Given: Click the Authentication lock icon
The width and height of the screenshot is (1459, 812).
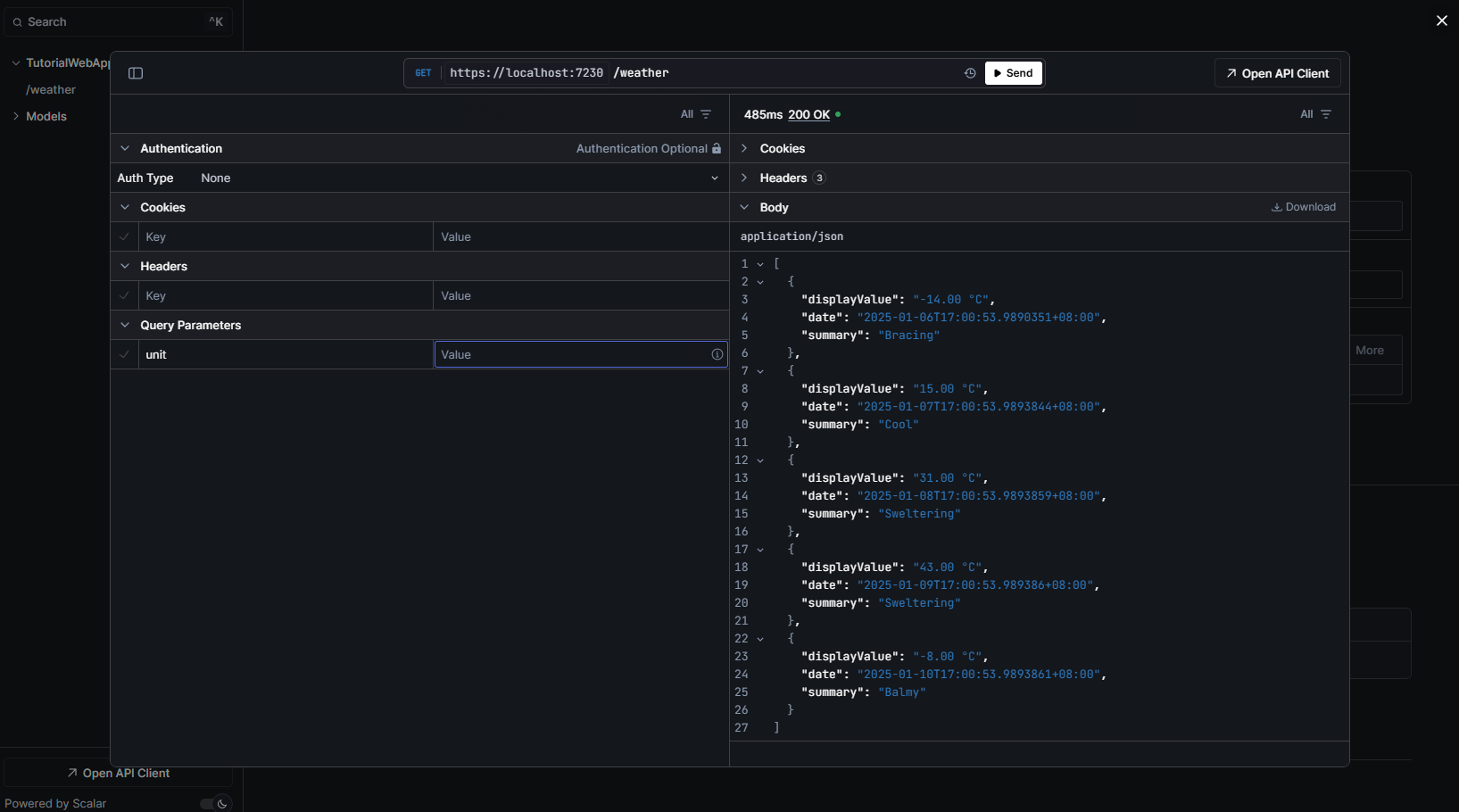Looking at the screenshot, I should coord(717,148).
